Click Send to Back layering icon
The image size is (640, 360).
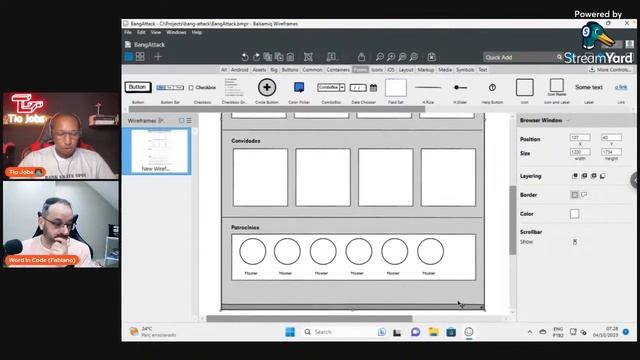602,176
